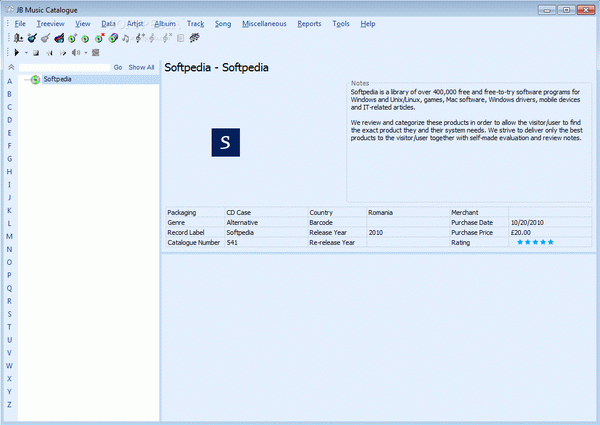Click the add album CD icon with plus
Viewport: 600px width, 425px height.
72,38
